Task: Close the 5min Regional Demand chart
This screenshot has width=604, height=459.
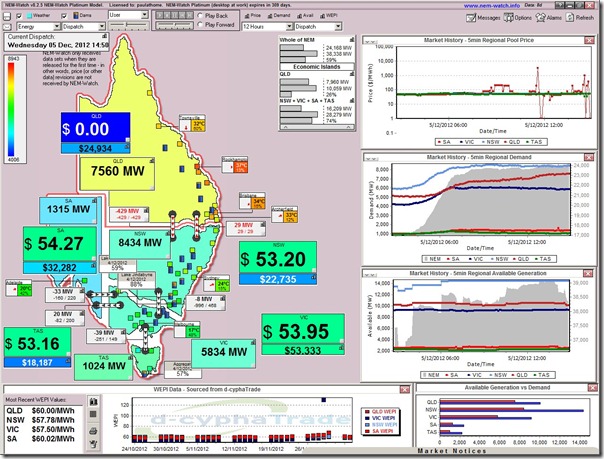Action: coord(589,157)
